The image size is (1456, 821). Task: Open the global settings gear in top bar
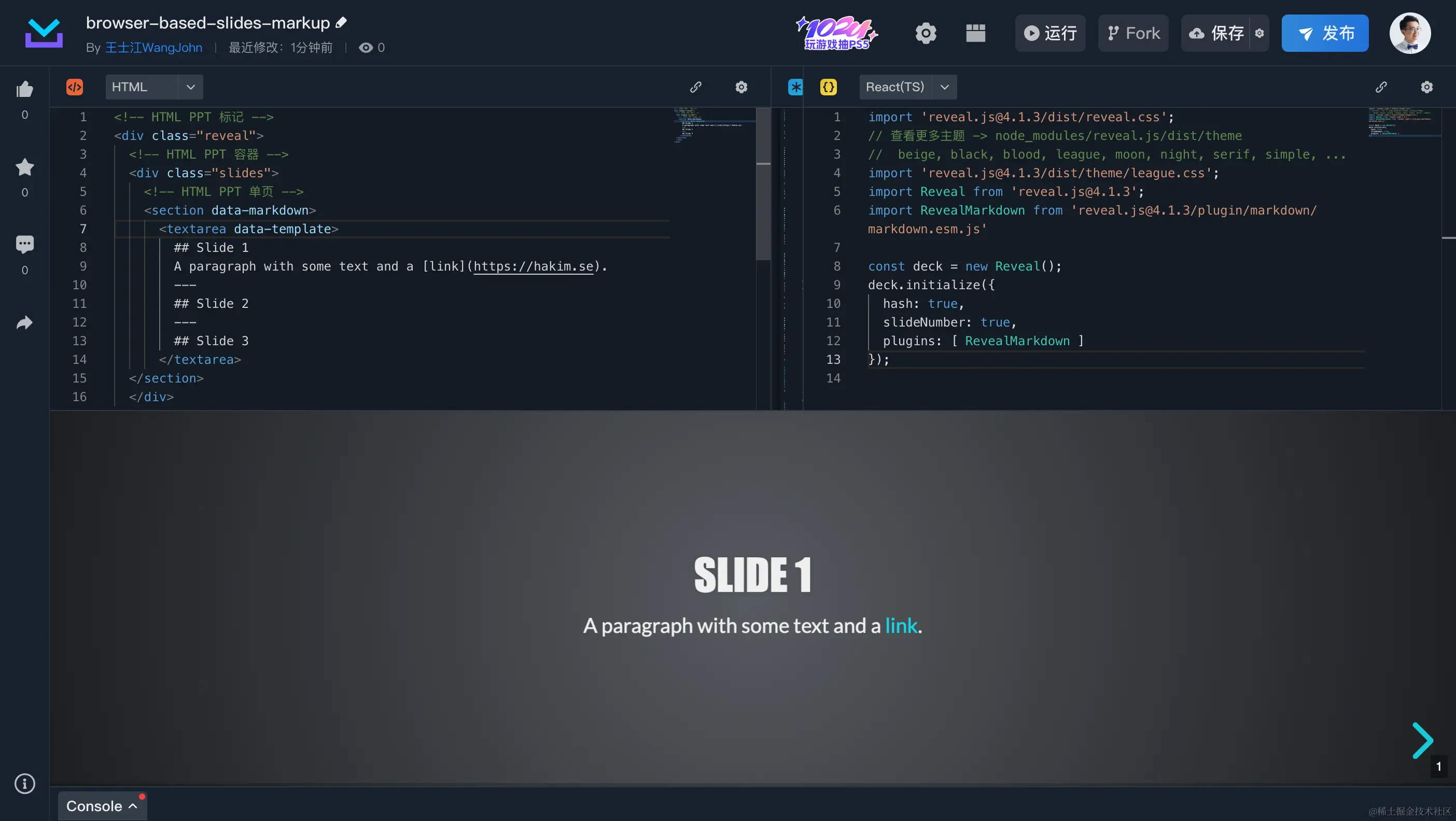pos(926,33)
